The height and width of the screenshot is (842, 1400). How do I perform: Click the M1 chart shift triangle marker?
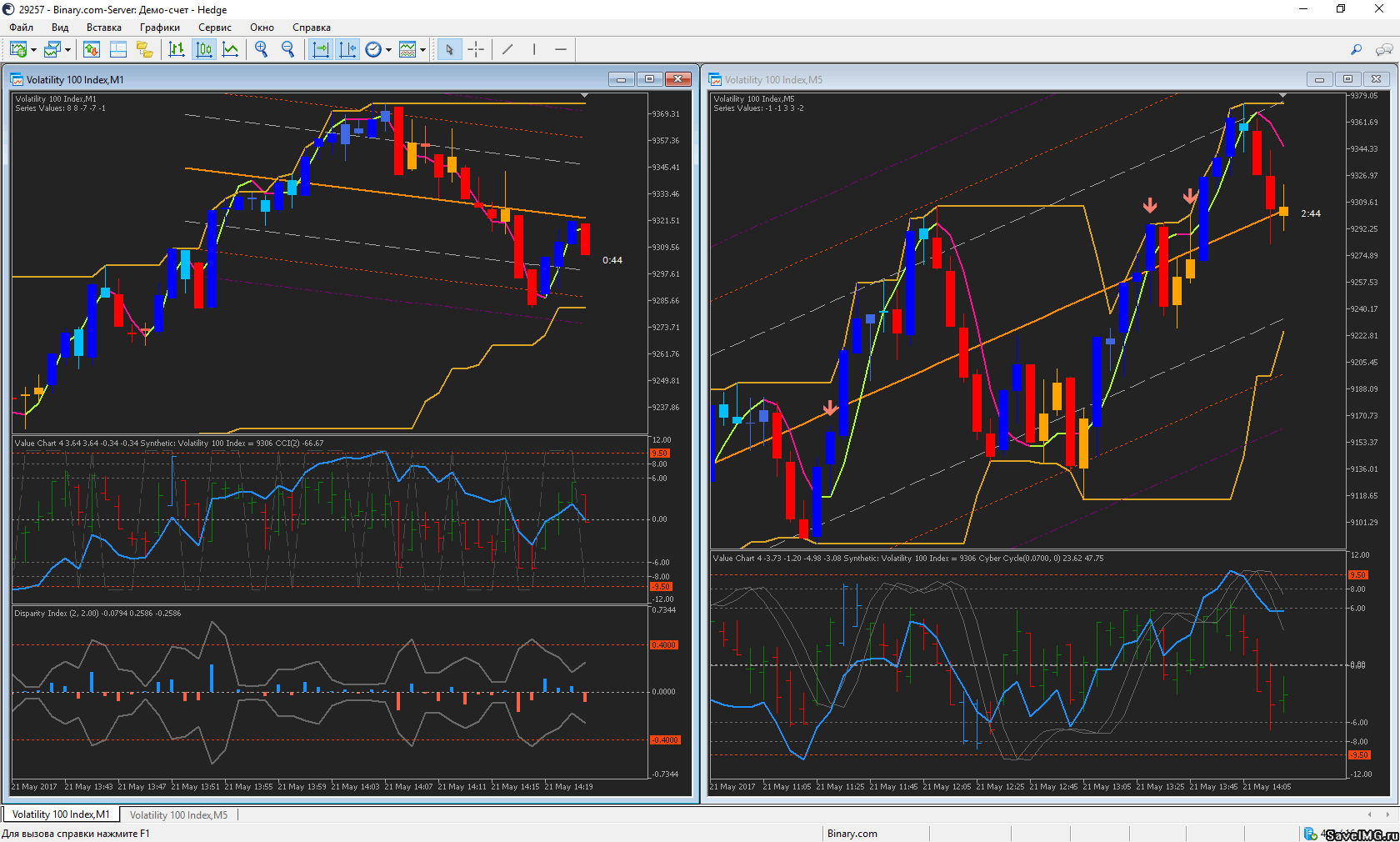click(584, 97)
